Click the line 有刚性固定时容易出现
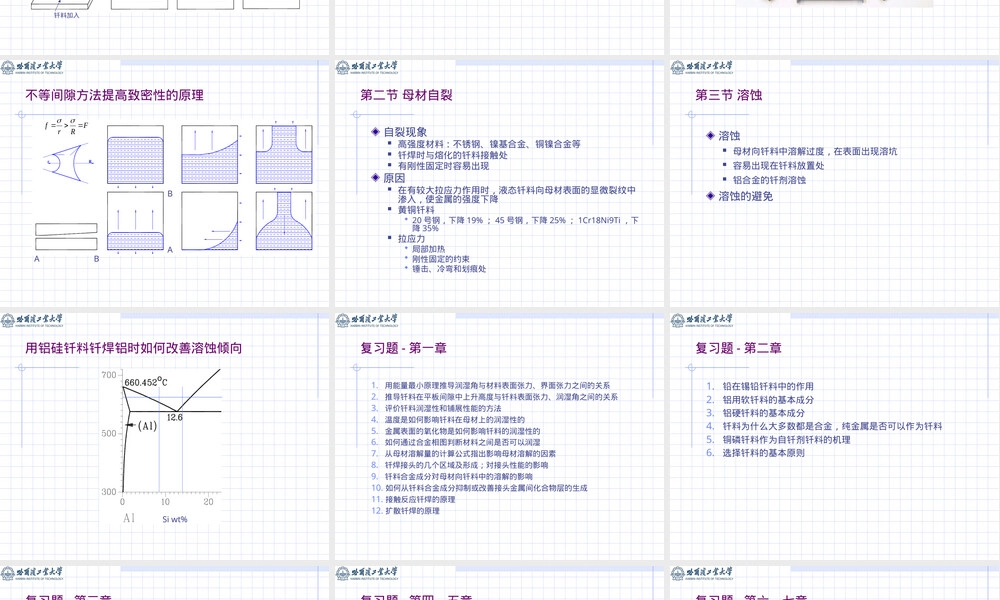This screenshot has height=600, width=1000. pyautogui.click(x=443, y=166)
